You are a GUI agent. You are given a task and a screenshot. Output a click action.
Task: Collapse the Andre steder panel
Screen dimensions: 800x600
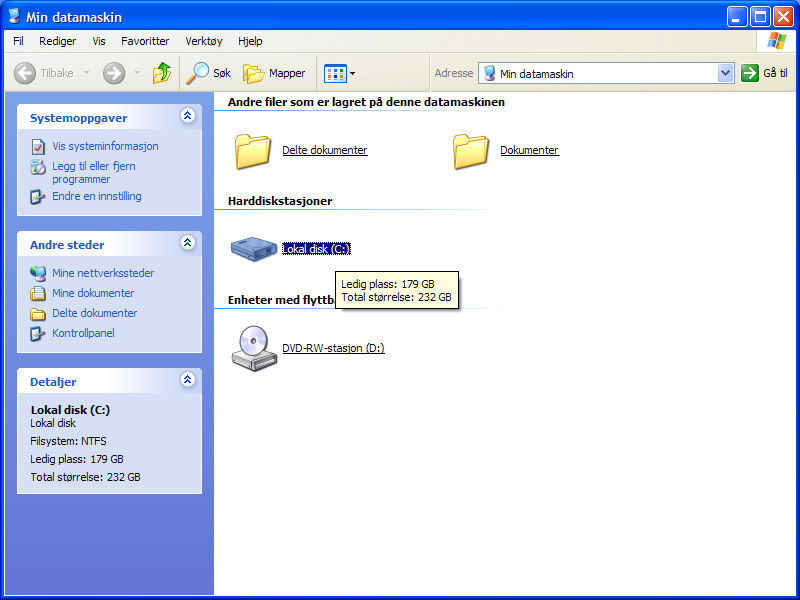tap(188, 242)
